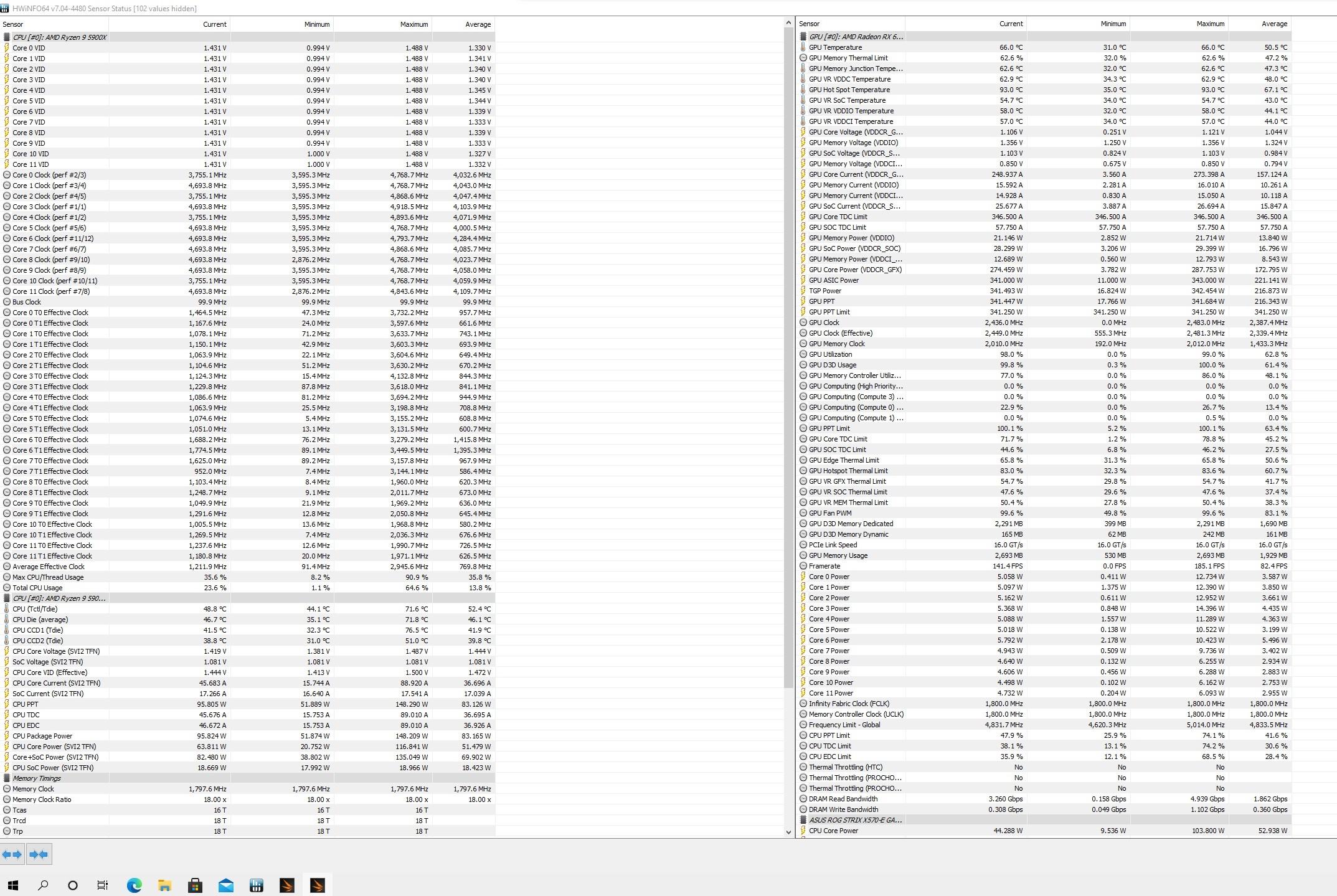Screen dimensions: 1337x896
Task: Click right panel Maximum column header
Action: 1179,24
